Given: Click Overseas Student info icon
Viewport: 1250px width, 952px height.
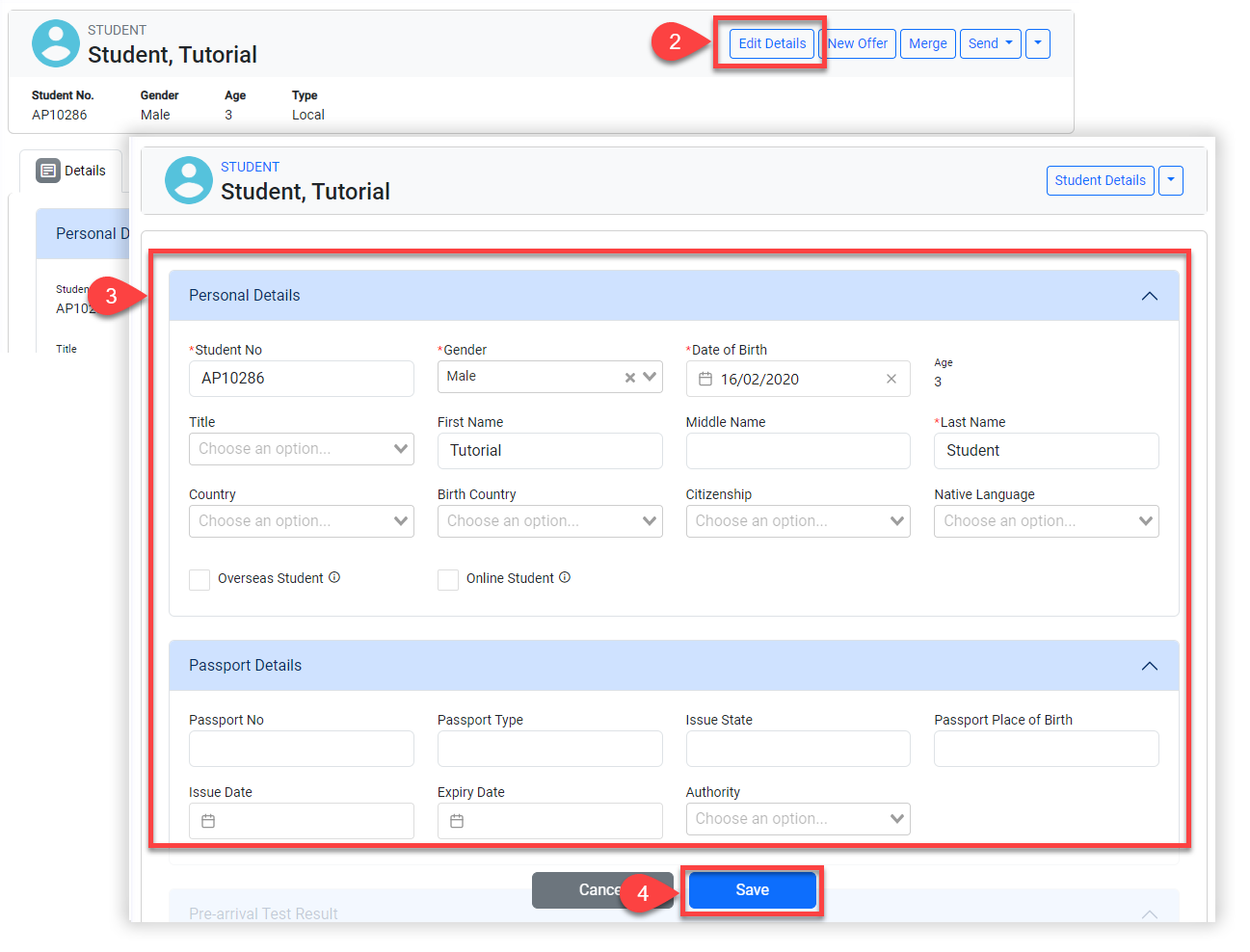Looking at the screenshot, I should coord(334,577).
